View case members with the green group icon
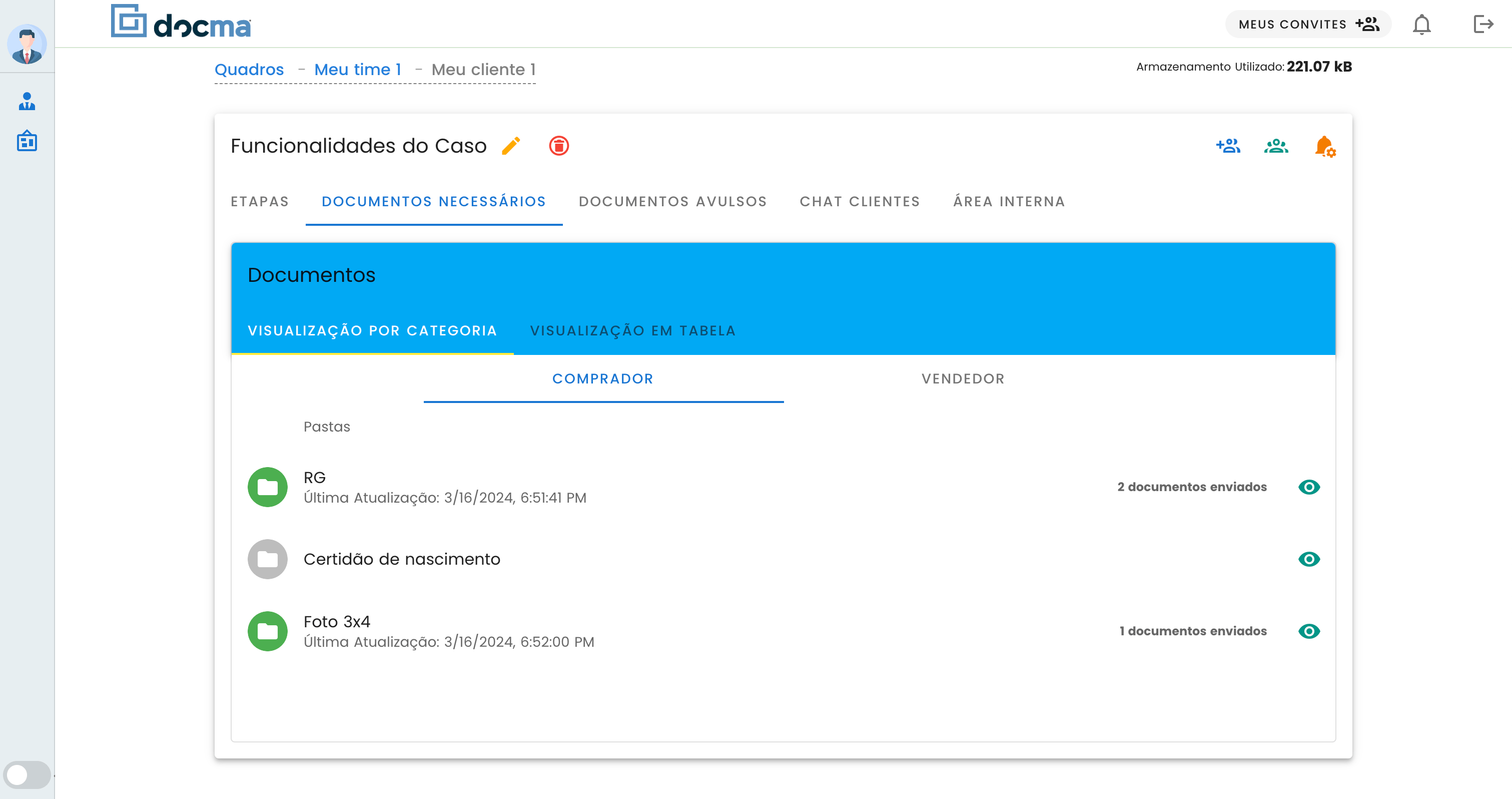 1276,146
